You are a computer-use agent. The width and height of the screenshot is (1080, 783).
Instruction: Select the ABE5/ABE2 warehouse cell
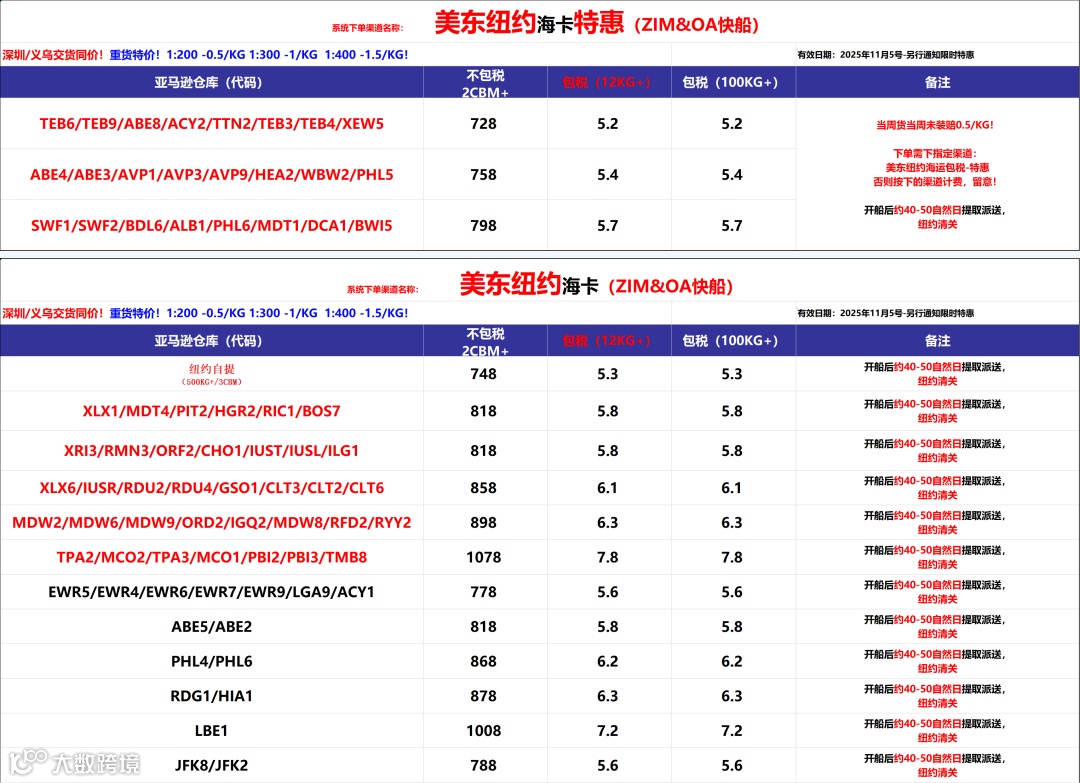click(x=211, y=627)
